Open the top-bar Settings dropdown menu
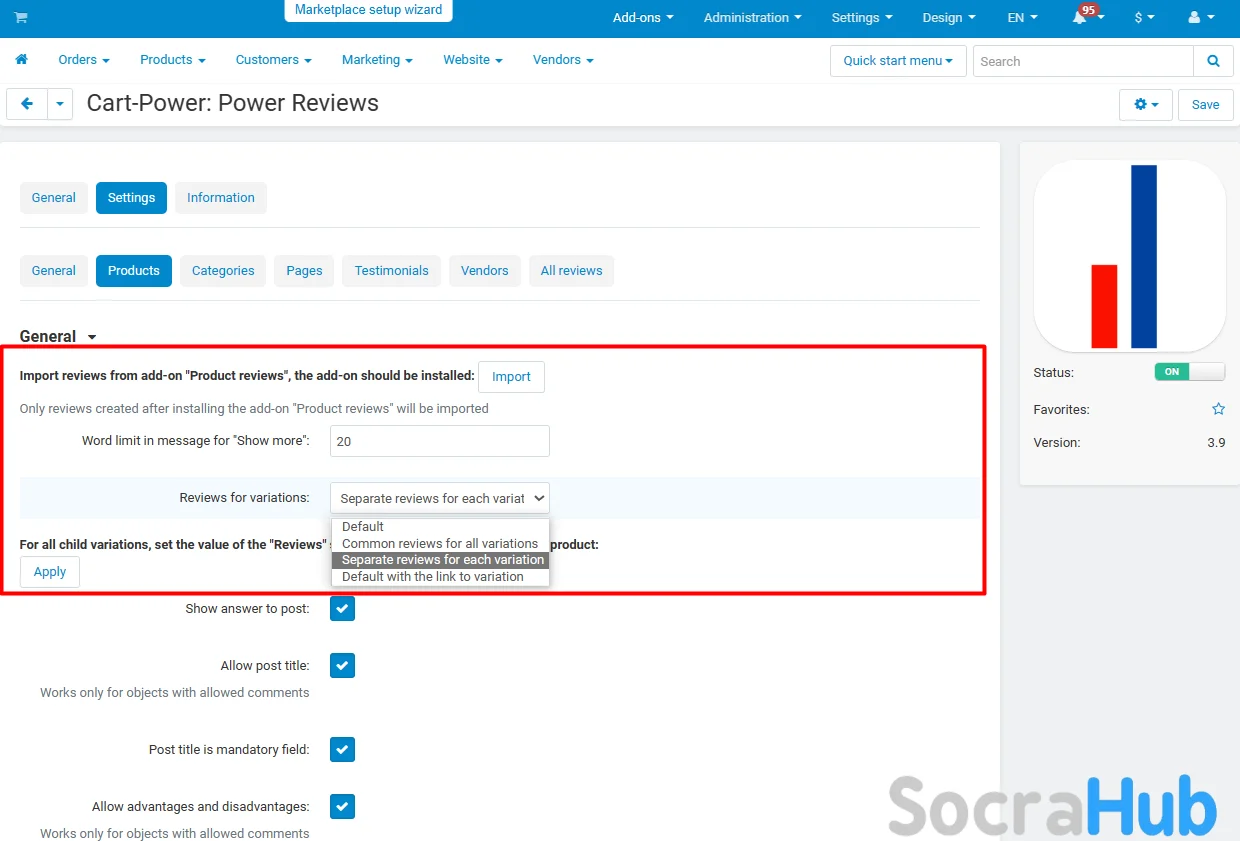The image size is (1240, 841). (862, 18)
